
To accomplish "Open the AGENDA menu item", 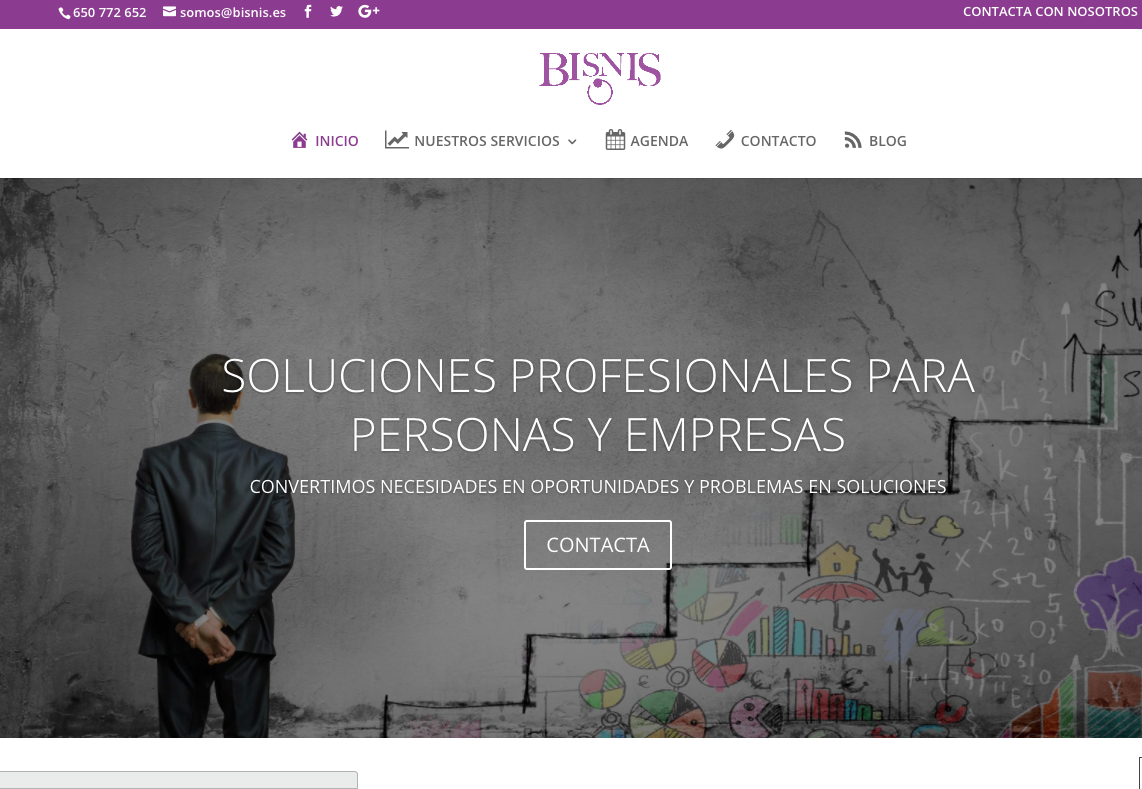I will coord(659,141).
